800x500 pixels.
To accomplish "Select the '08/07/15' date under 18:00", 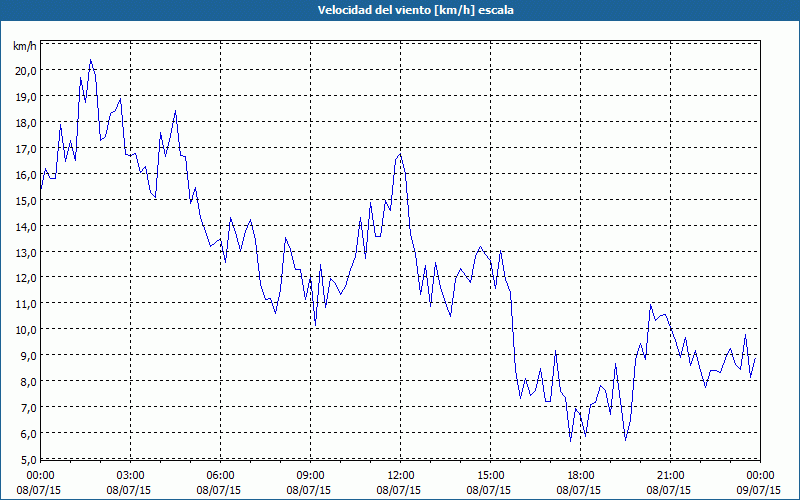I will tap(578, 491).
